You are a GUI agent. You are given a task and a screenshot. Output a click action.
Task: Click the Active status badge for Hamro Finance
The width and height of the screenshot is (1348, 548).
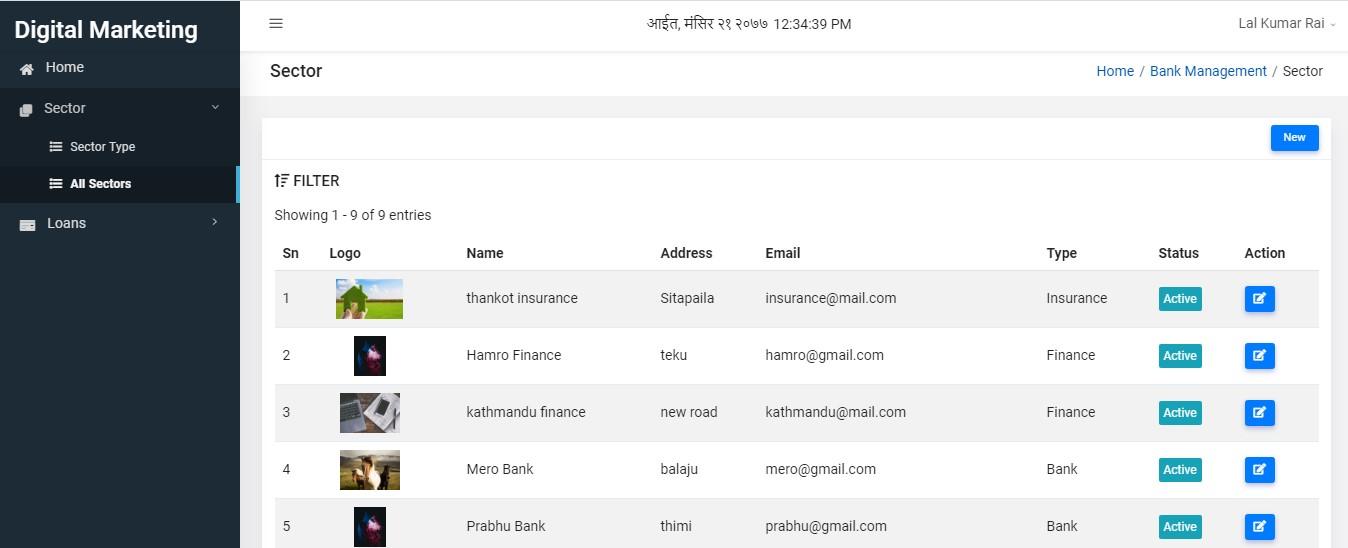1180,355
